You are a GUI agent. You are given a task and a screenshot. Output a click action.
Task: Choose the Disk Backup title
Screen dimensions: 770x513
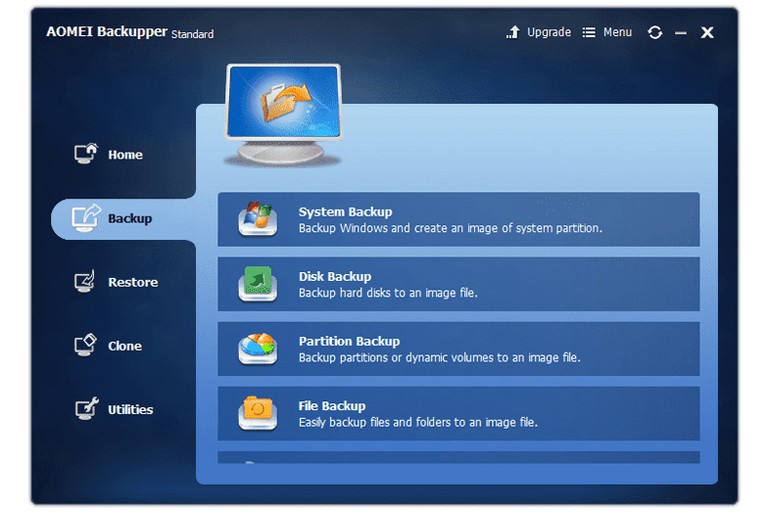pyautogui.click(x=335, y=276)
